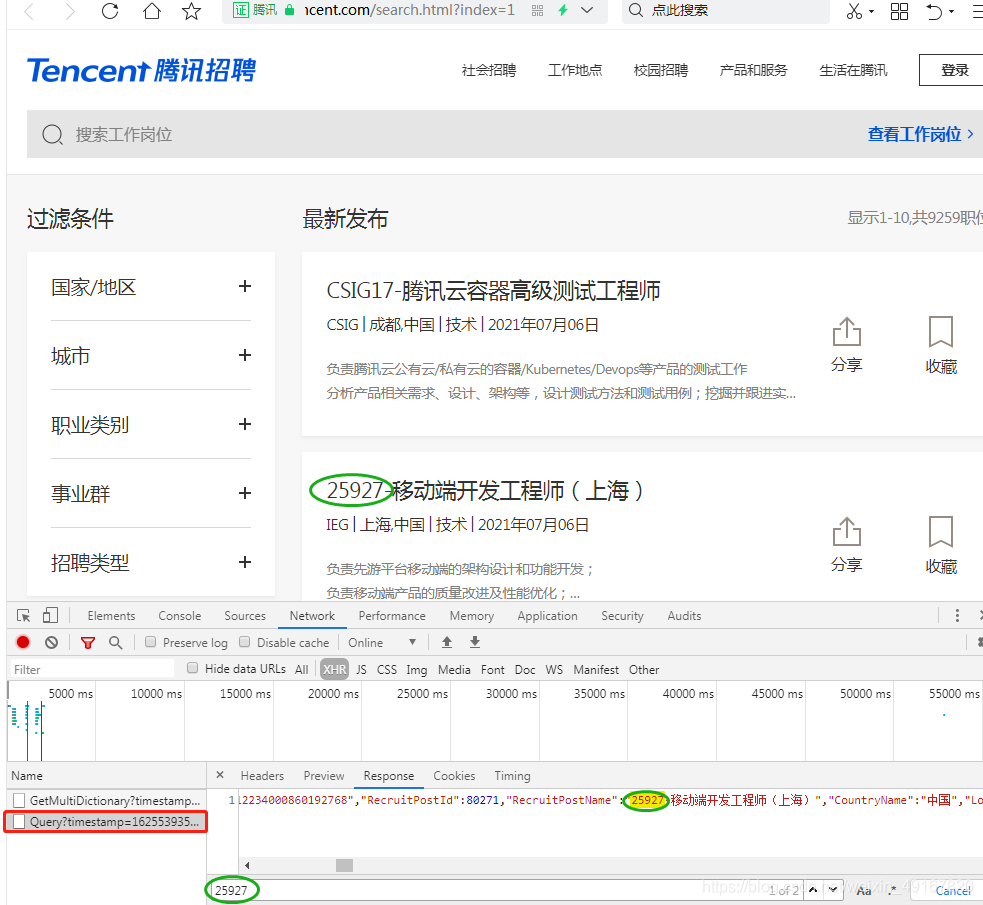This screenshot has height=905, width=983.
Task: Open the scissors screenshot tool dropdown arrow
Action: click(871, 11)
